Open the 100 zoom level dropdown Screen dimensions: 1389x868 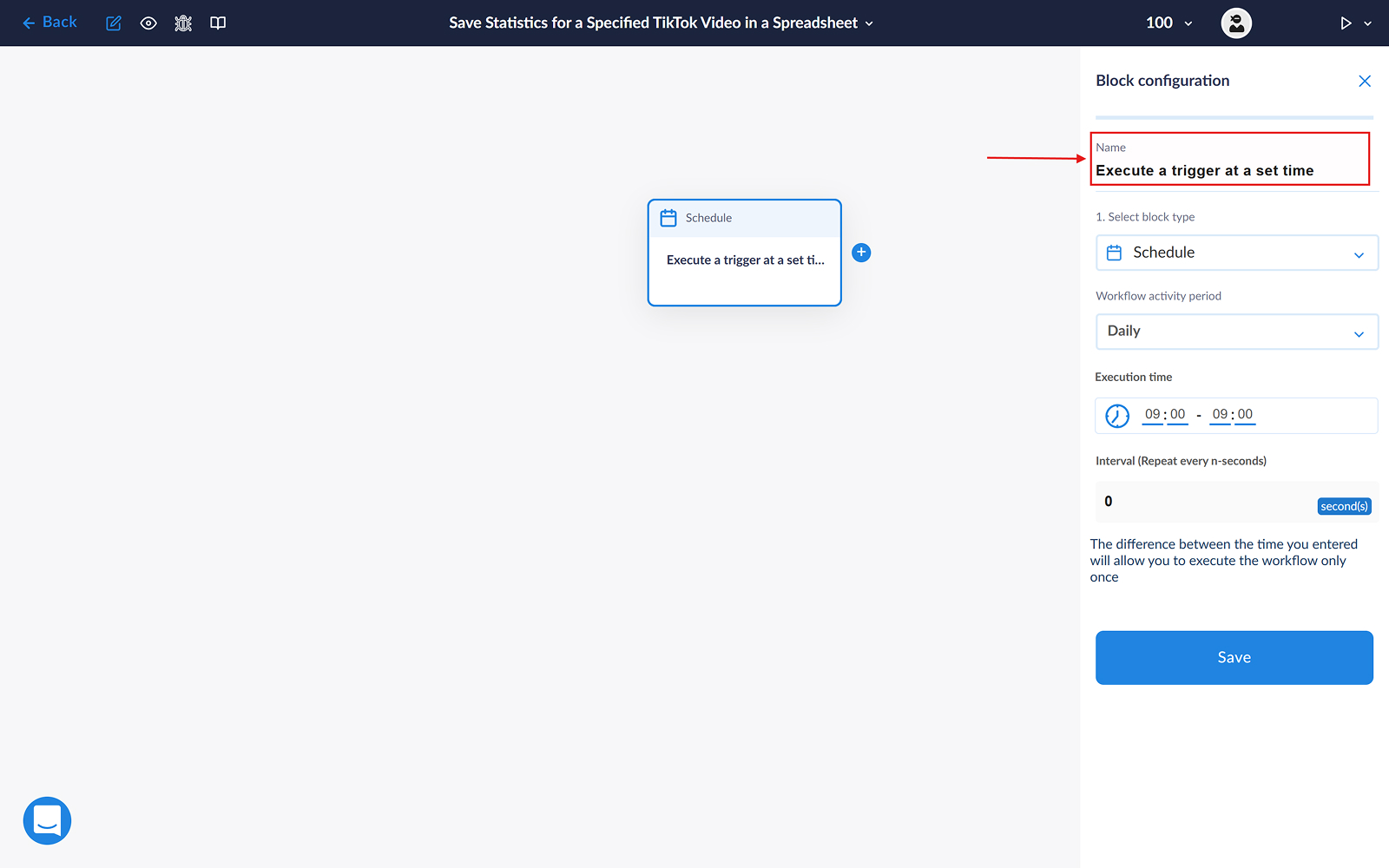(x=1168, y=23)
